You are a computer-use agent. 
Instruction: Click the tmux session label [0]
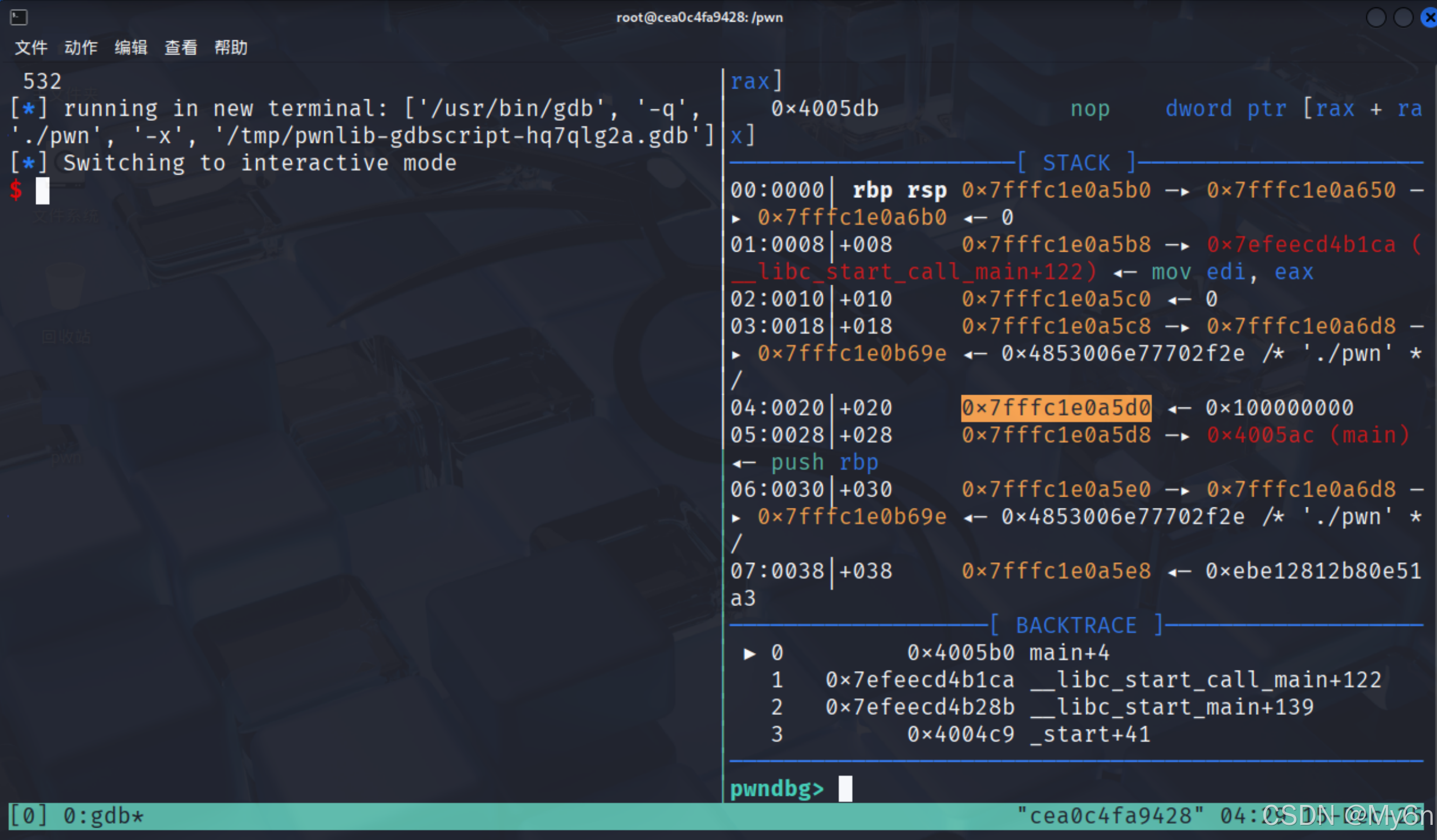click(x=29, y=816)
